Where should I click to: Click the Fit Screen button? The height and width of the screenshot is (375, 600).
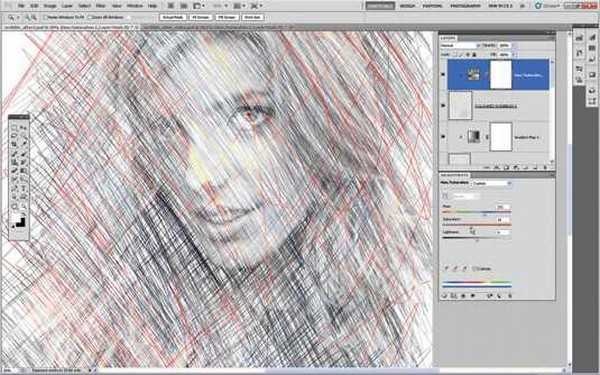pos(201,17)
